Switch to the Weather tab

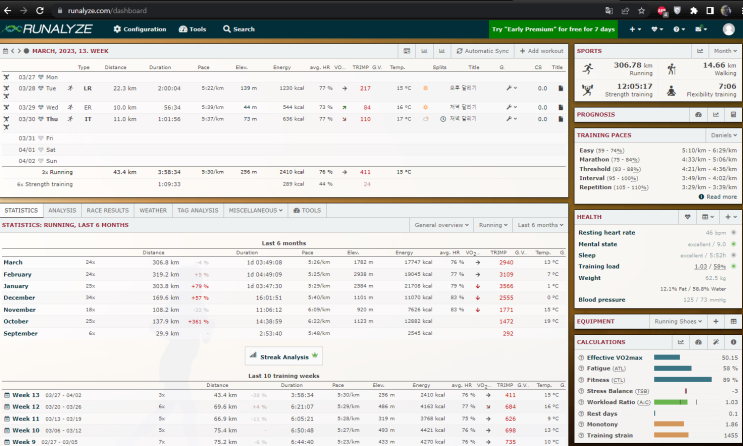coord(153,210)
